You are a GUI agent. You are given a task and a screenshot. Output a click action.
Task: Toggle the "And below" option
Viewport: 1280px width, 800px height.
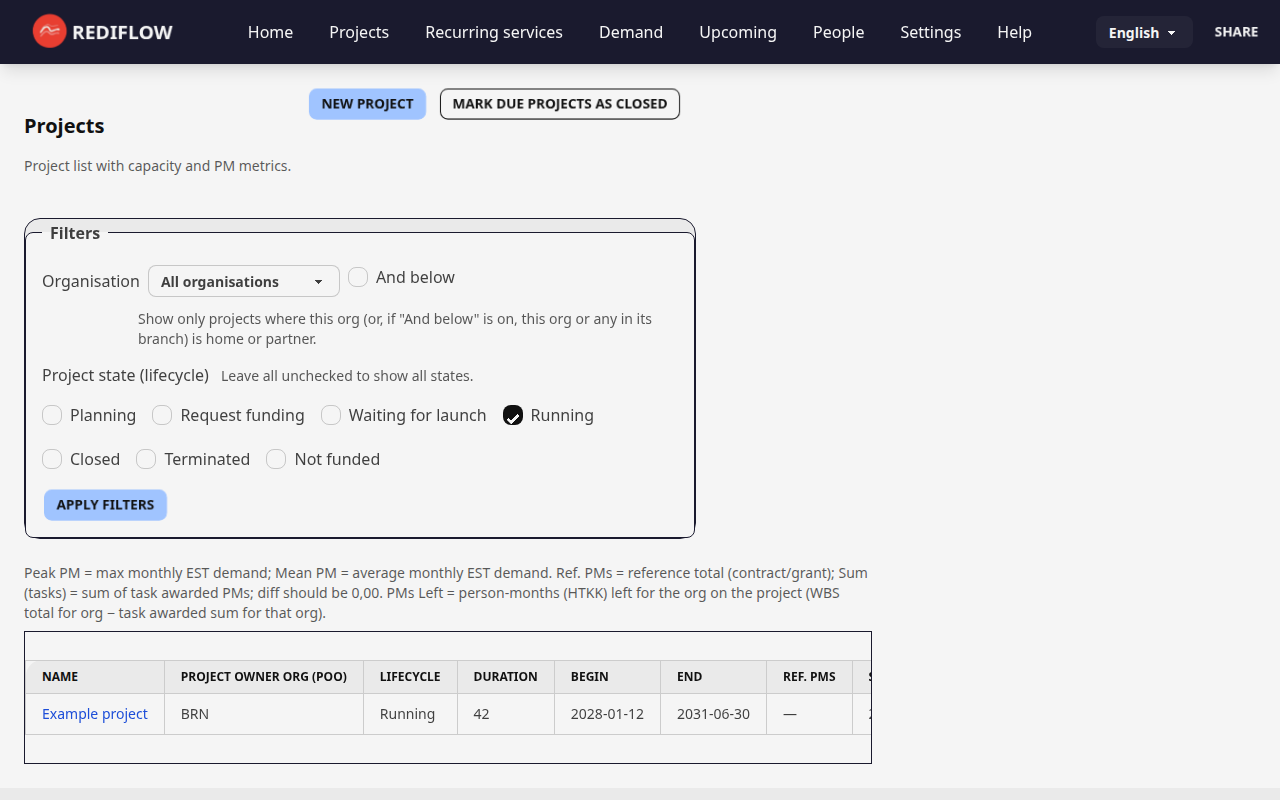point(358,277)
